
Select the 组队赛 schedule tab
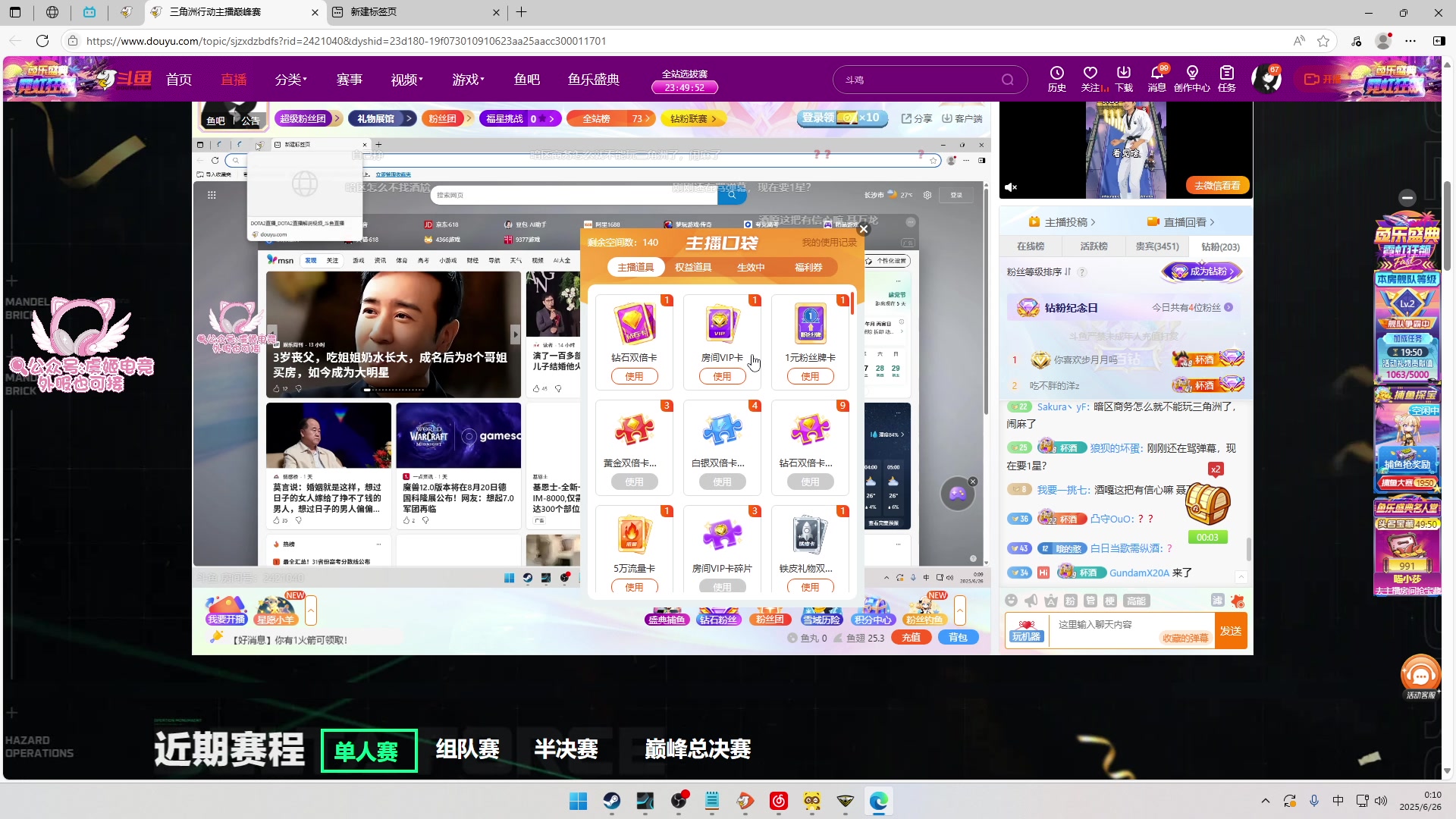point(468,749)
